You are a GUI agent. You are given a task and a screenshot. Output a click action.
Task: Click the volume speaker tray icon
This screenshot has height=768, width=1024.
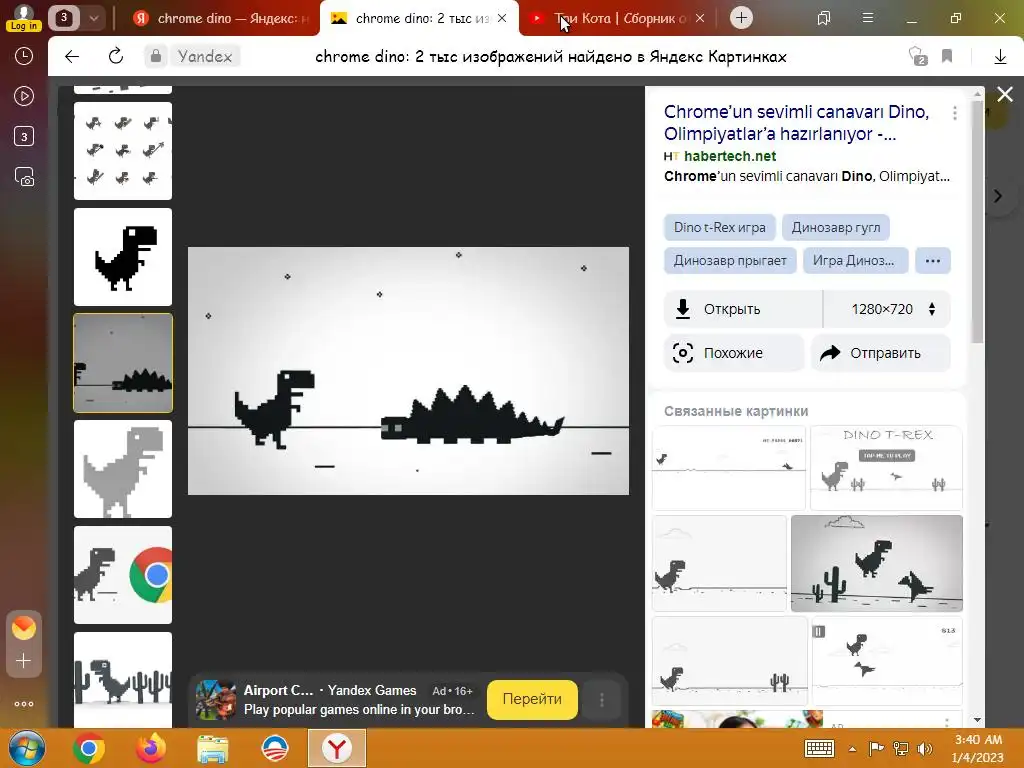click(x=925, y=749)
